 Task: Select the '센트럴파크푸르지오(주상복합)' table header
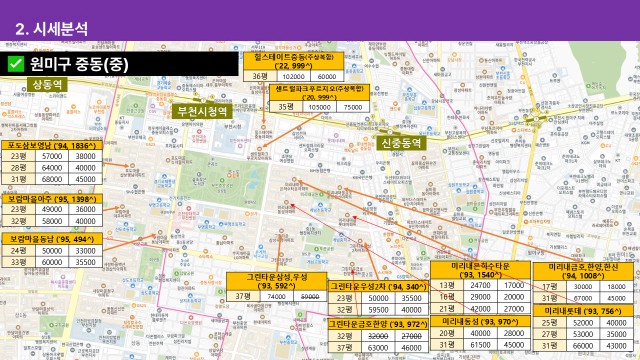pyautogui.click(x=319, y=93)
